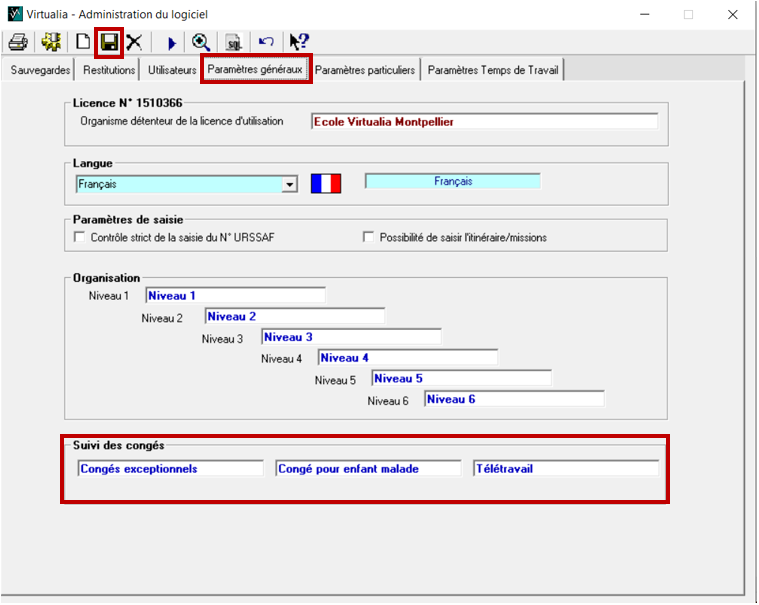Tick the itinéraire/missions entry checkbox
Screen dimensions: 759x605
coord(369,237)
